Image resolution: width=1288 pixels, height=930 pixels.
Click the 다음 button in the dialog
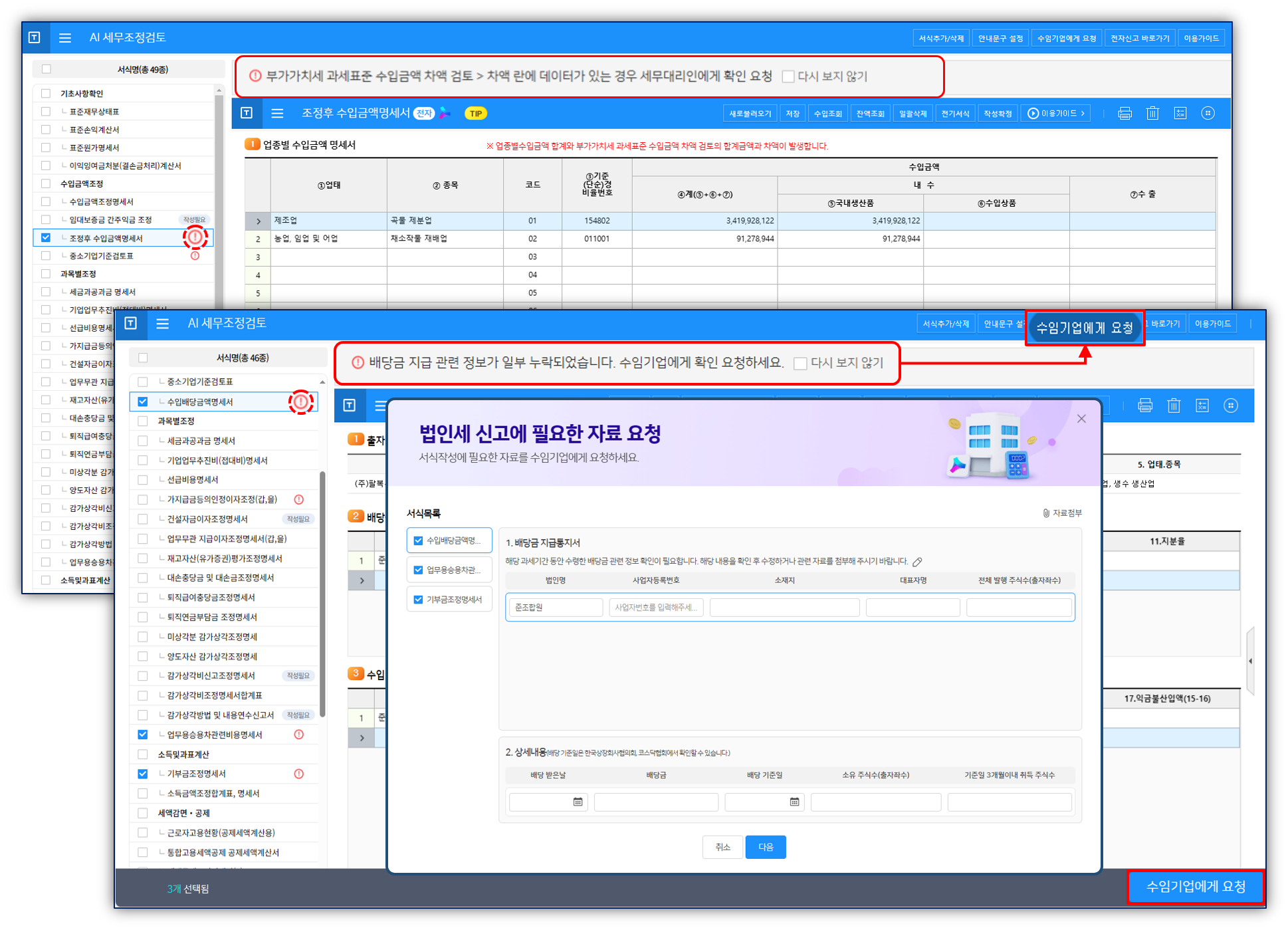click(x=766, y=847)
